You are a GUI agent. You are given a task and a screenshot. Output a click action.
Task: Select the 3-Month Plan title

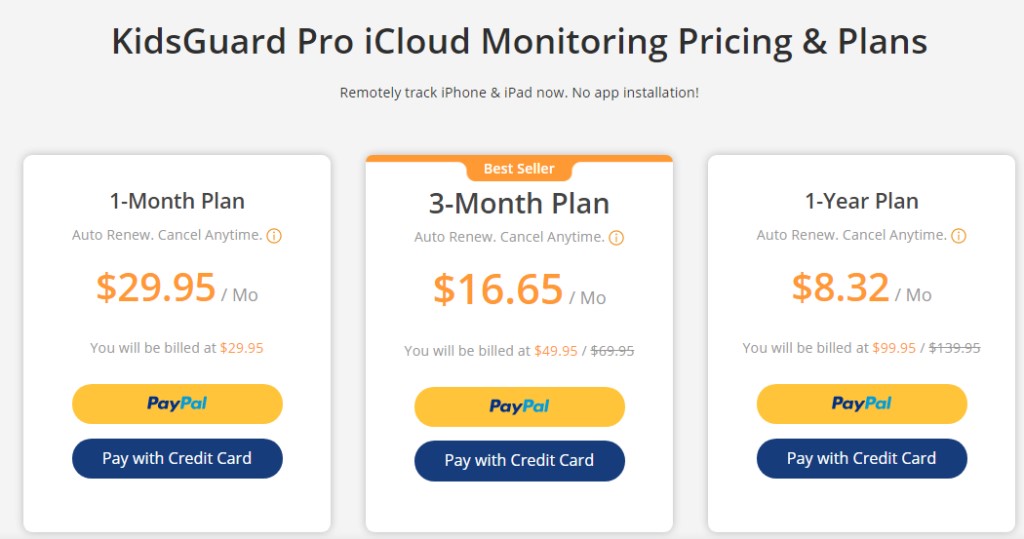[519, 204]
